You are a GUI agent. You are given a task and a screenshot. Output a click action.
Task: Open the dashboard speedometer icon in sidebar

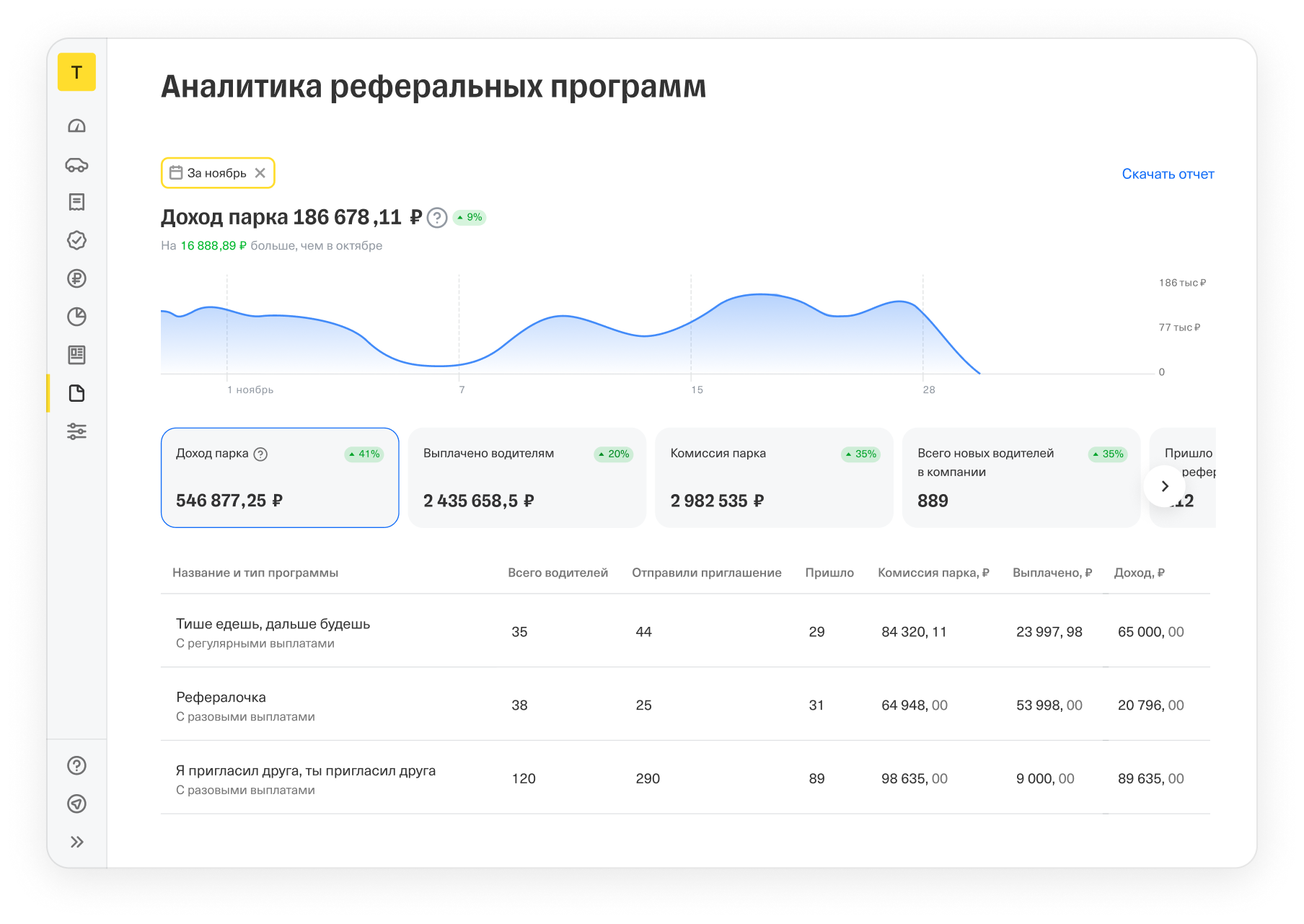tap(76, 126)
